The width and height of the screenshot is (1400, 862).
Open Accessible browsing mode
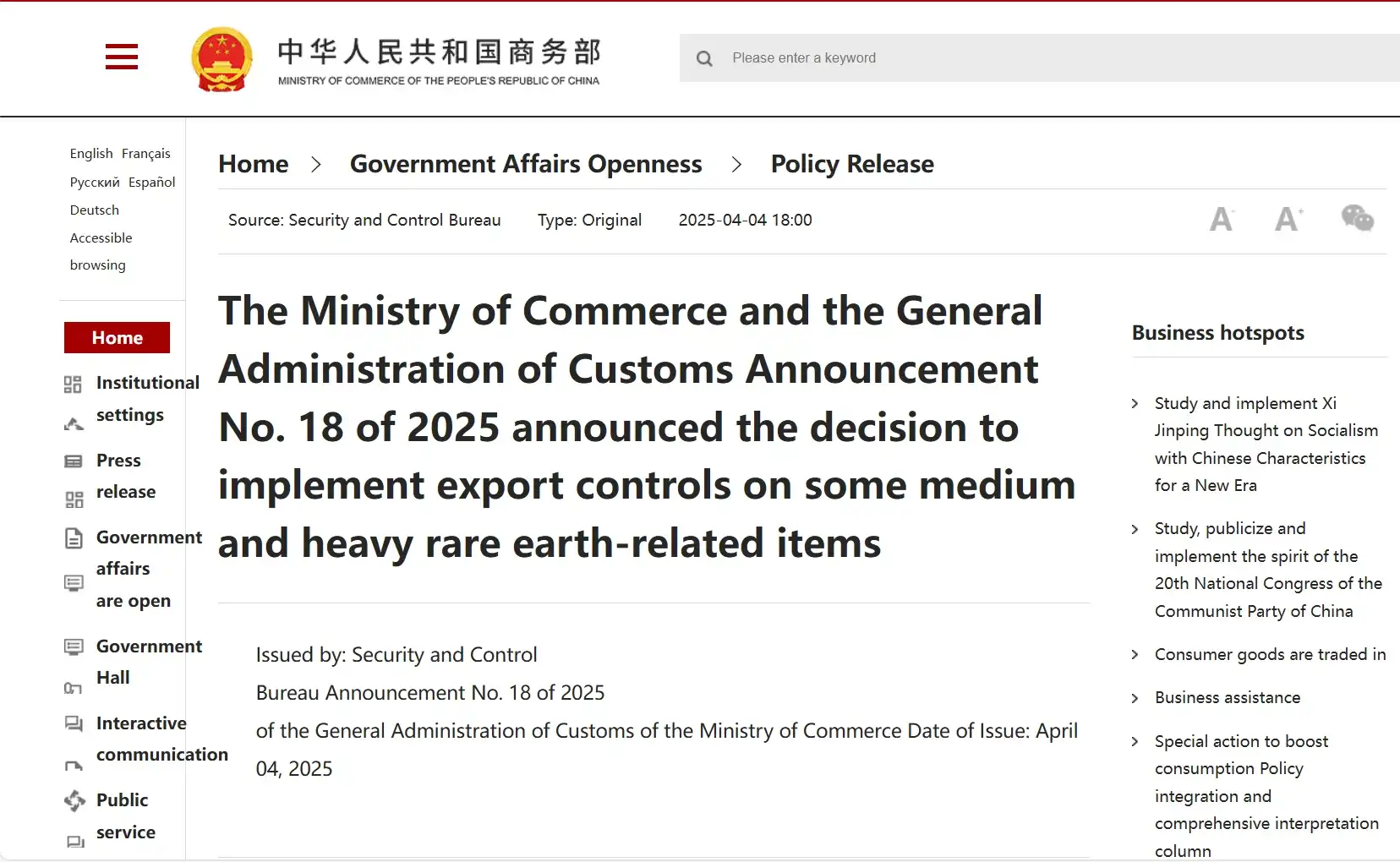[101, 237]
